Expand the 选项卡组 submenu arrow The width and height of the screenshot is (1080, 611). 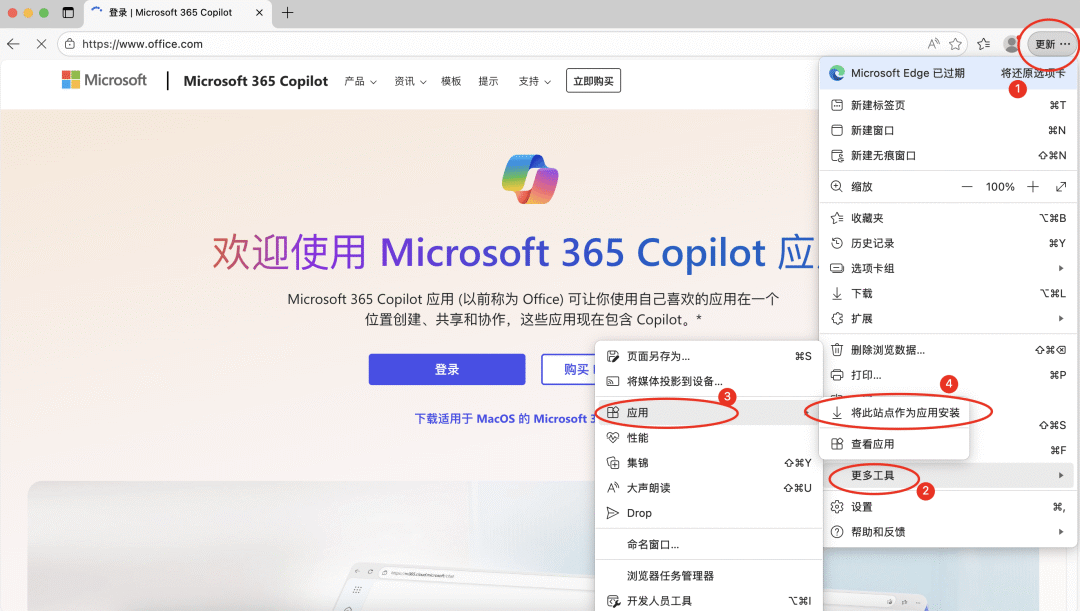point(1060,267)
